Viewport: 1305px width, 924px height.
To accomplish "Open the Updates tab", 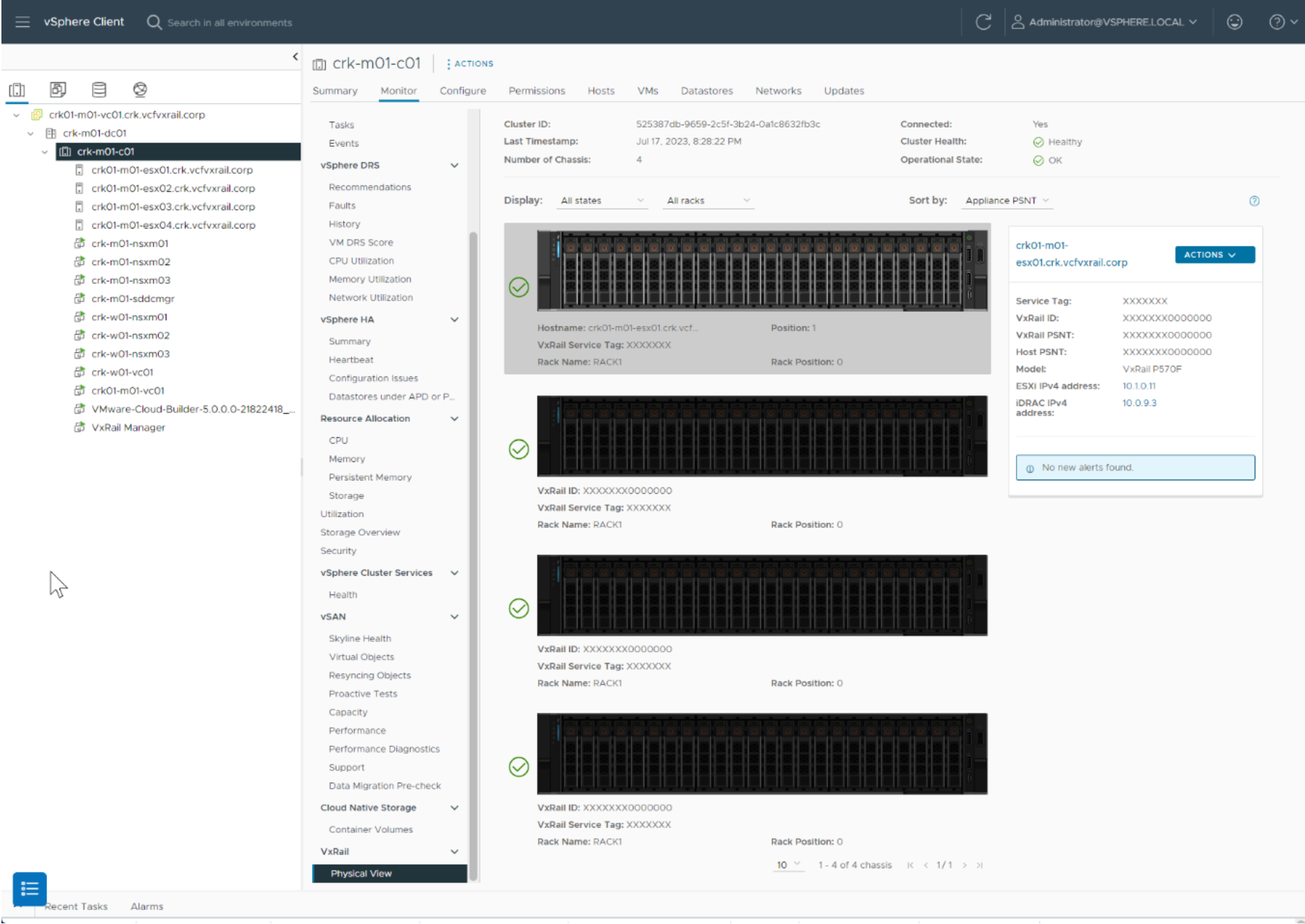I will point(844,91).
